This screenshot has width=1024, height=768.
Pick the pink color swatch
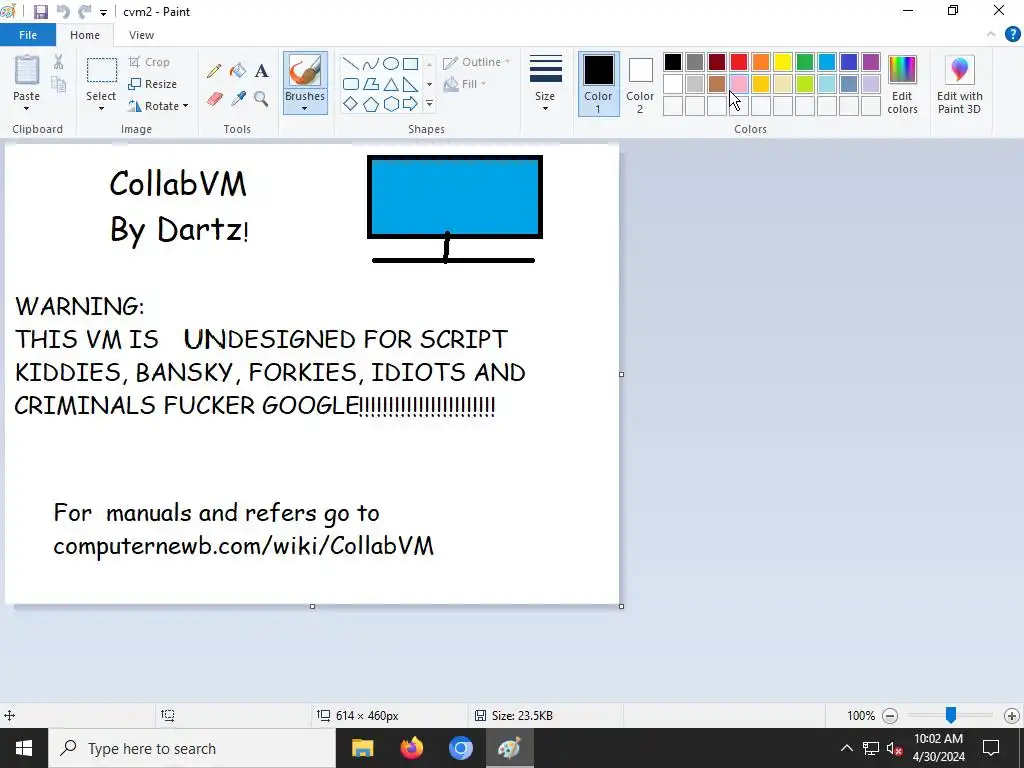coord(739,84)
